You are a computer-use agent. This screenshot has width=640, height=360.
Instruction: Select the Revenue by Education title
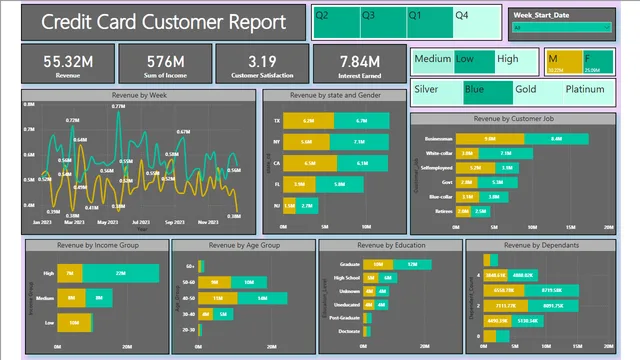tap(391, 245)
